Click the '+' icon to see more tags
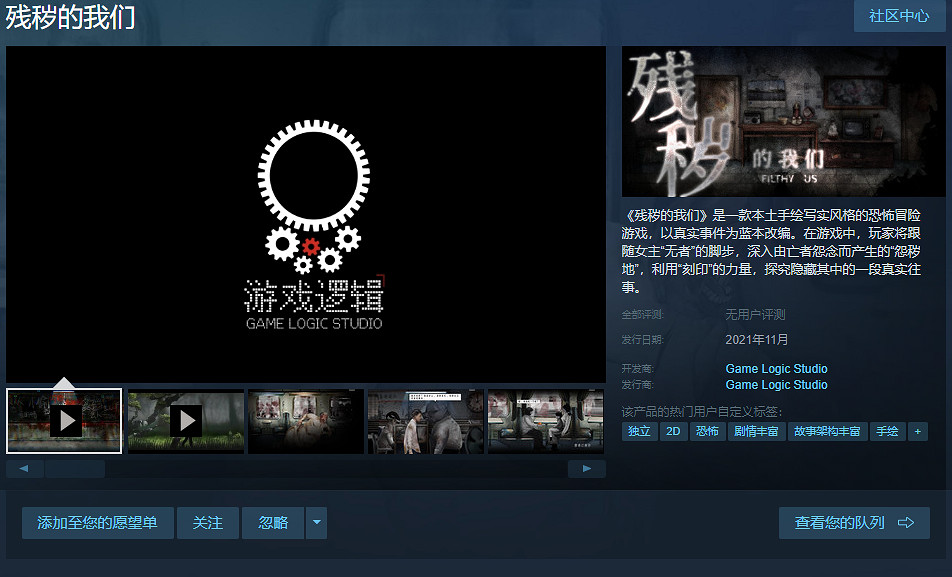Screen dimensions: 952x577 click(918, 431)
